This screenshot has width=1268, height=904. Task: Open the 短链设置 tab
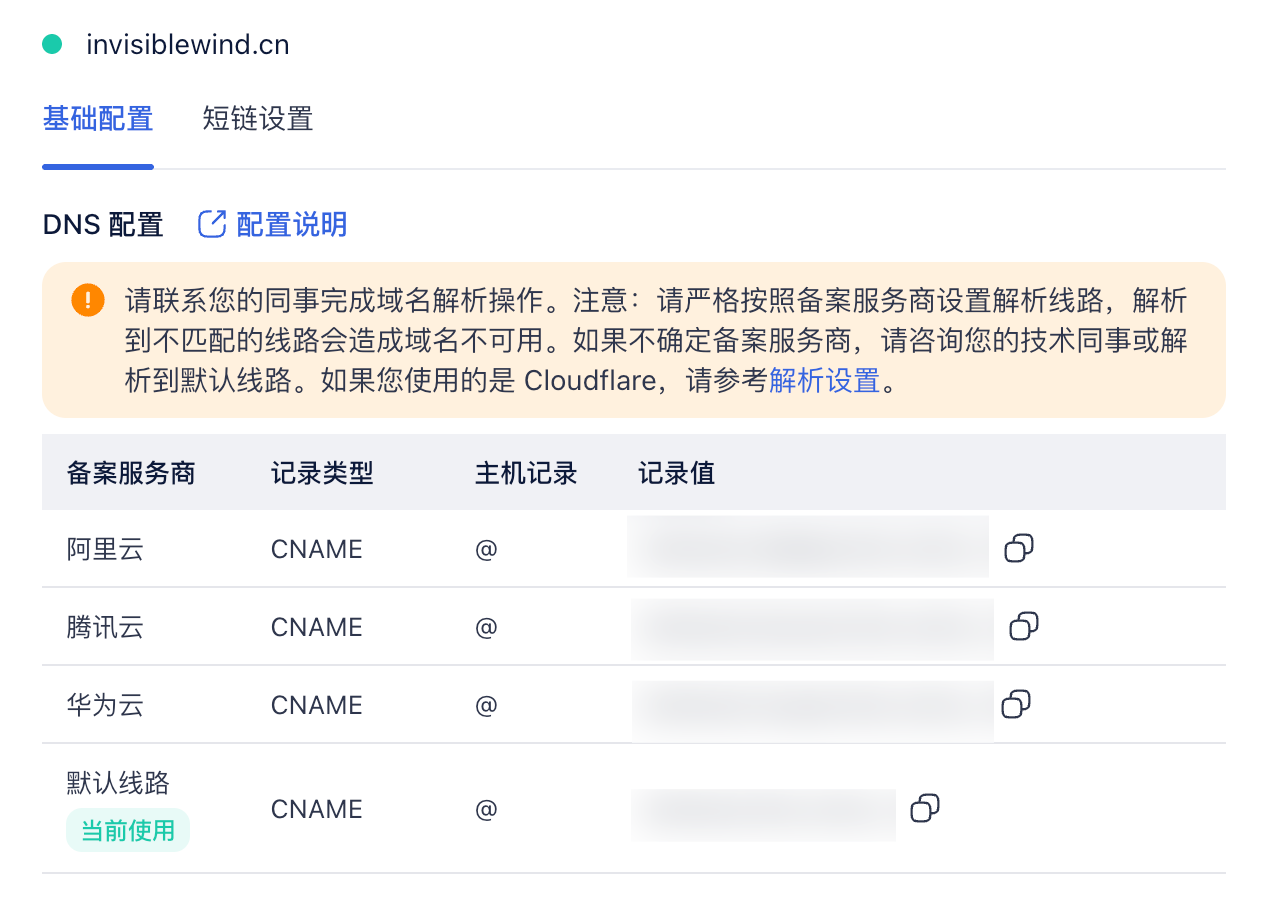tap(258, 119)
